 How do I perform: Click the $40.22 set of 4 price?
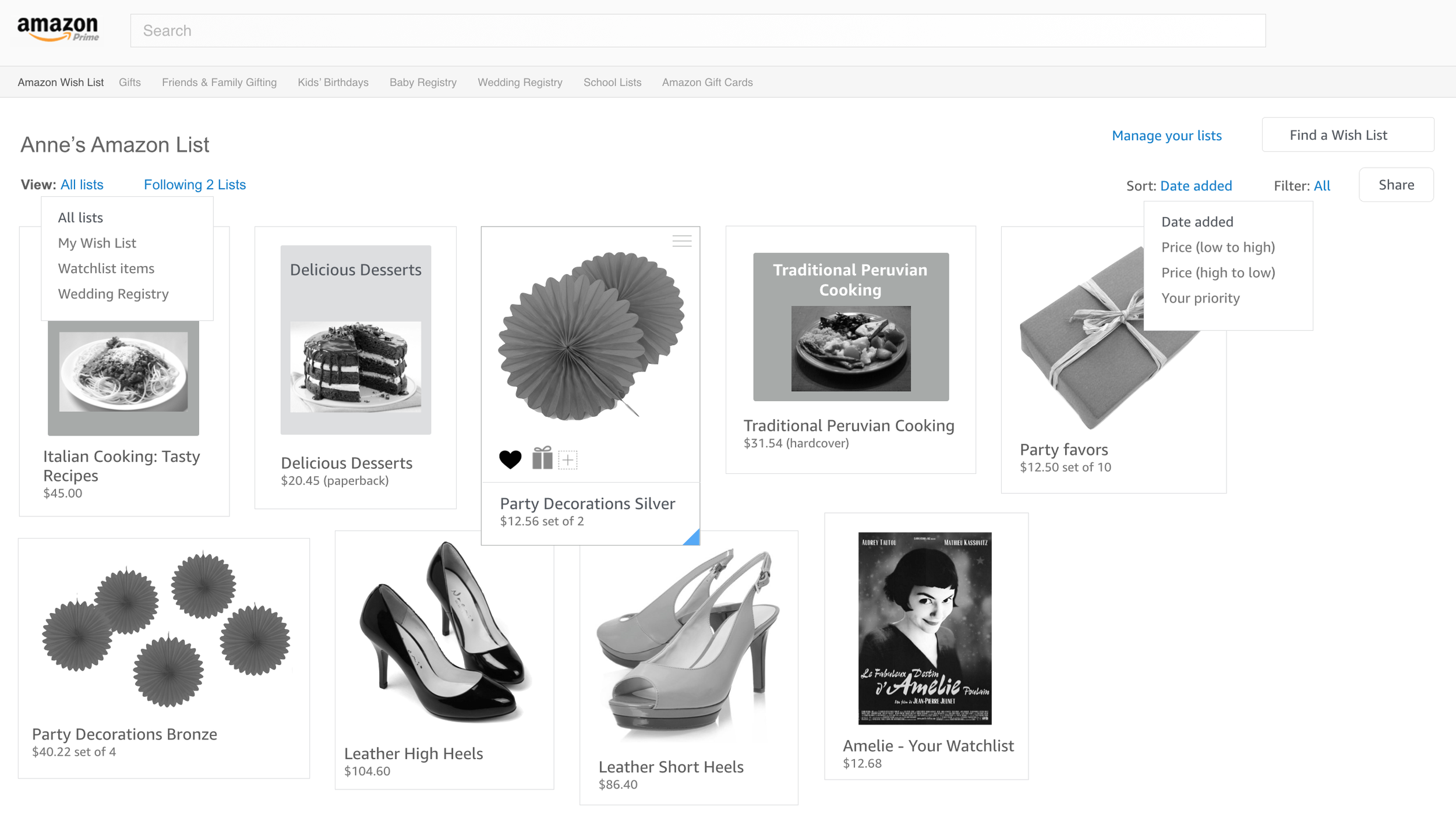[x=74, y=752]
